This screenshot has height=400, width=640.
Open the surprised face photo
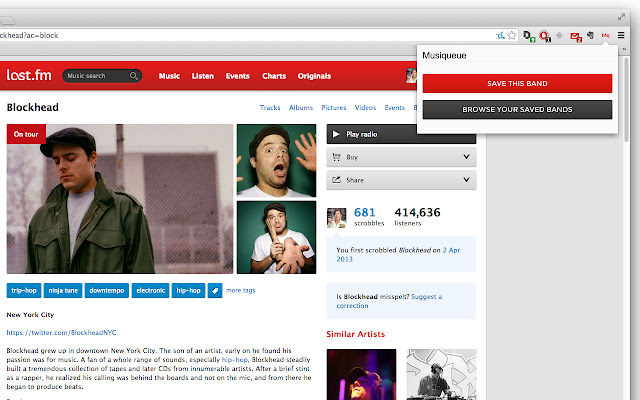coord(276,160)
